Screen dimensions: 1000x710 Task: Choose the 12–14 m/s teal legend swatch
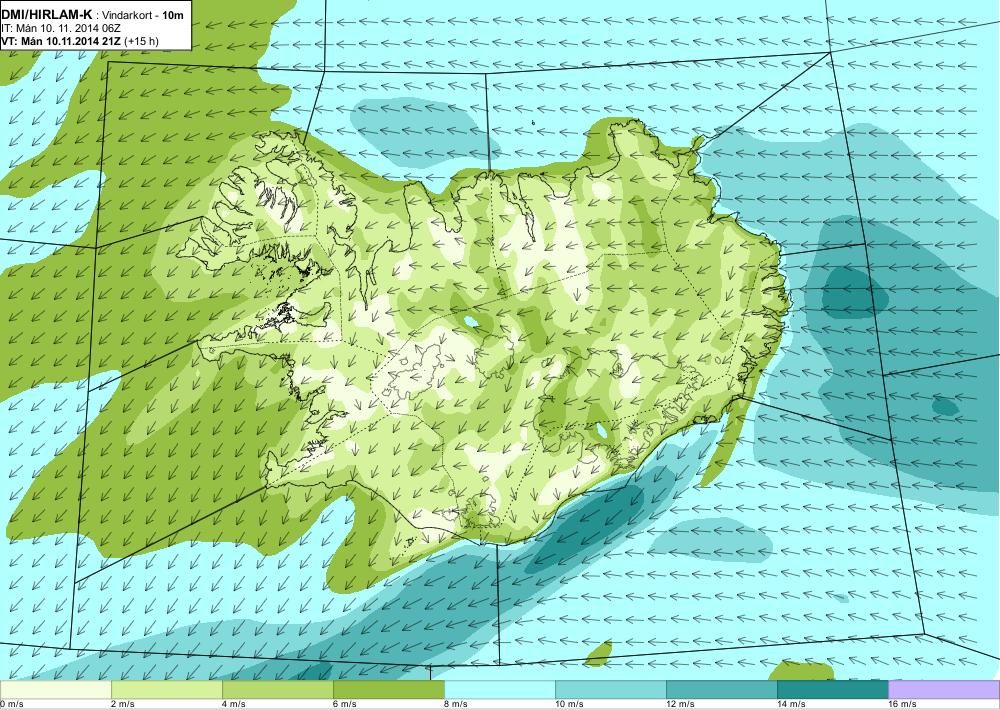(721, 690)
